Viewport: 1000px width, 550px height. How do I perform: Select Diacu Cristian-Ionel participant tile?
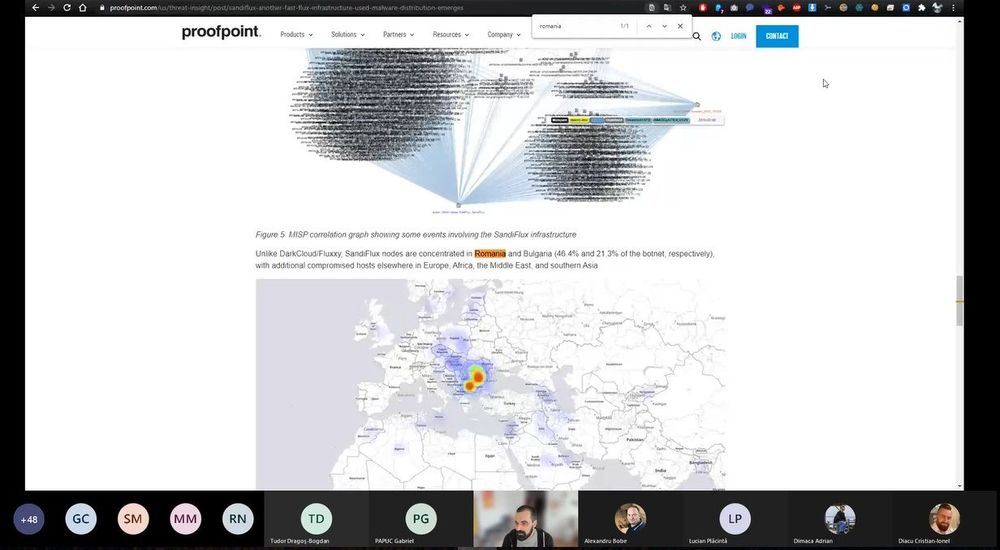(944, 519)
